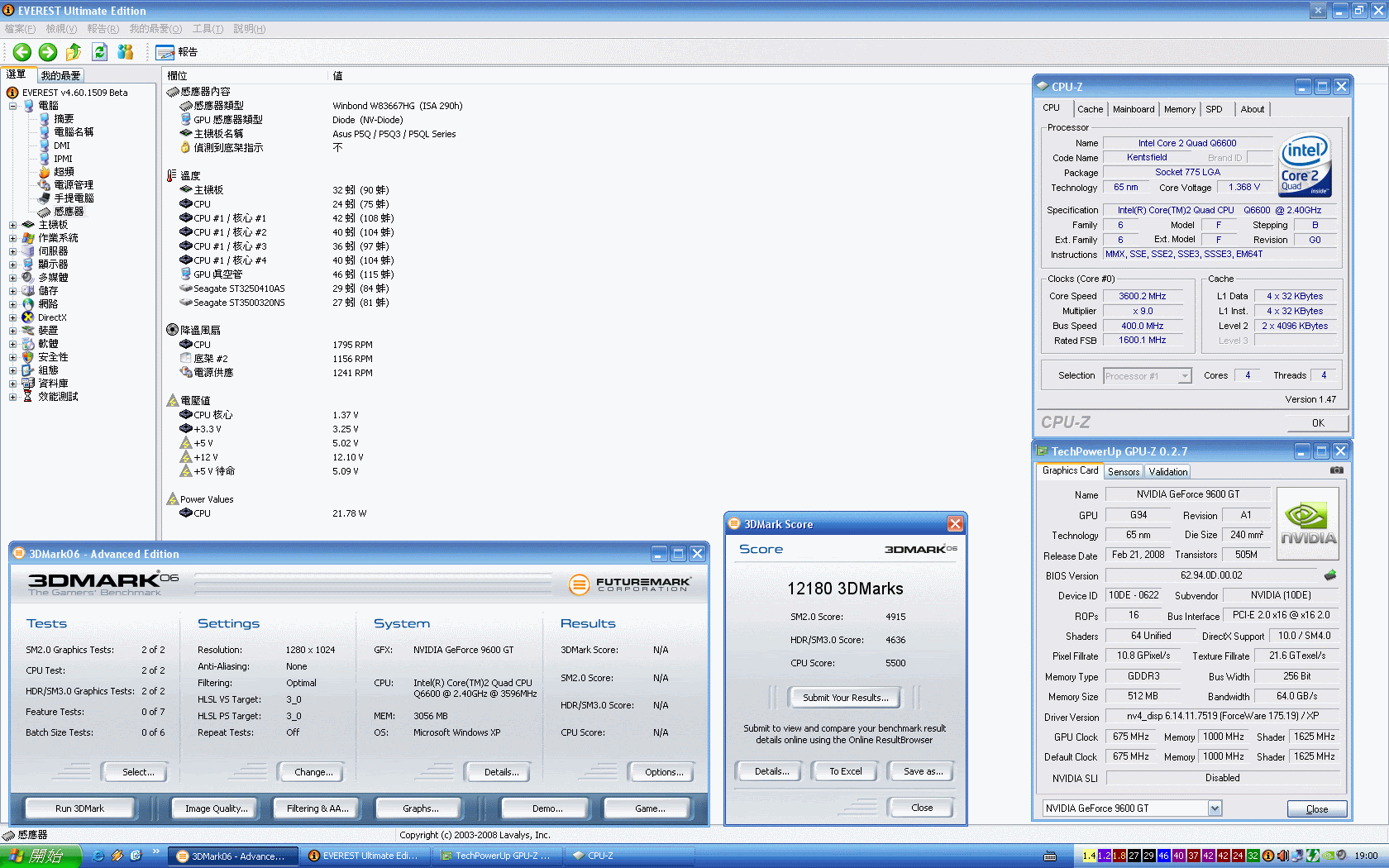Screen dimensions: 1389x868
Task: Click the two-people users icon in EVEREST toolbar
Action: tap(125, 52)
